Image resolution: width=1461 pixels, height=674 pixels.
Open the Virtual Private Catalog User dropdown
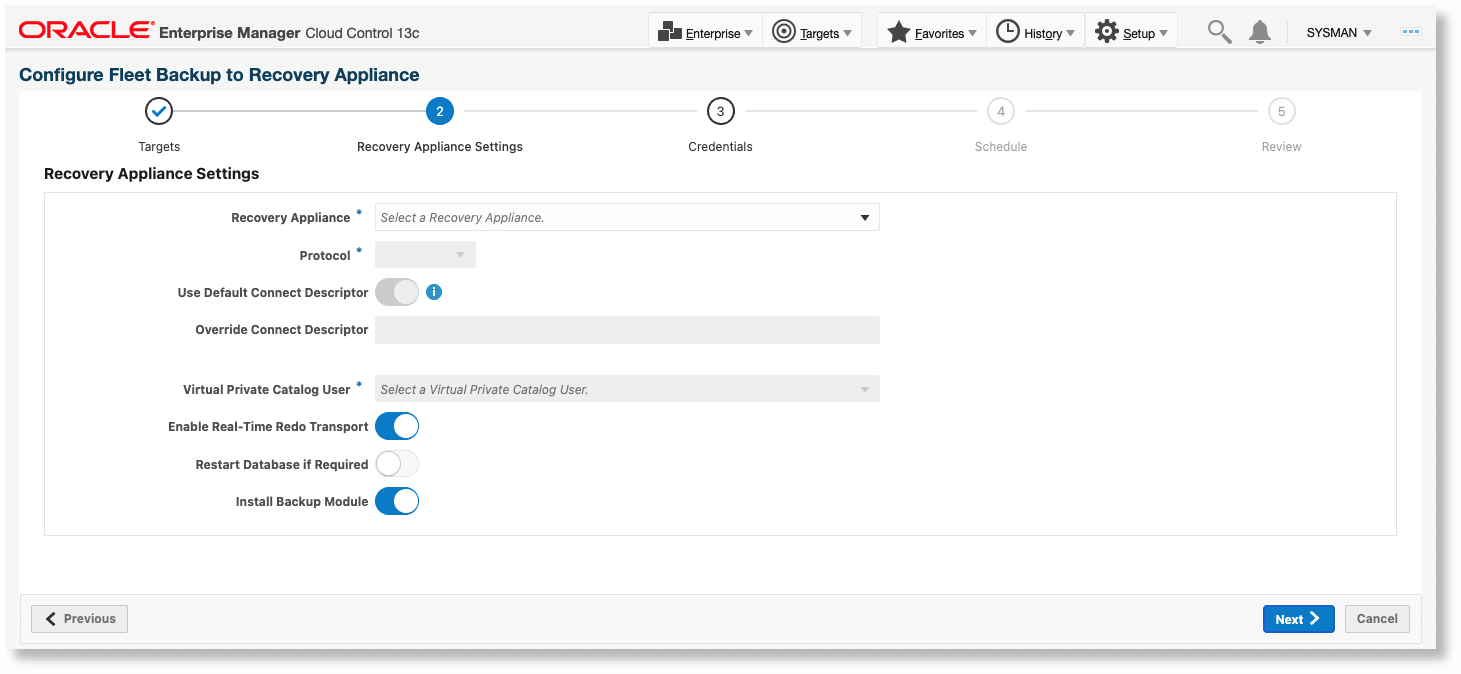click(x=864, y=388)
